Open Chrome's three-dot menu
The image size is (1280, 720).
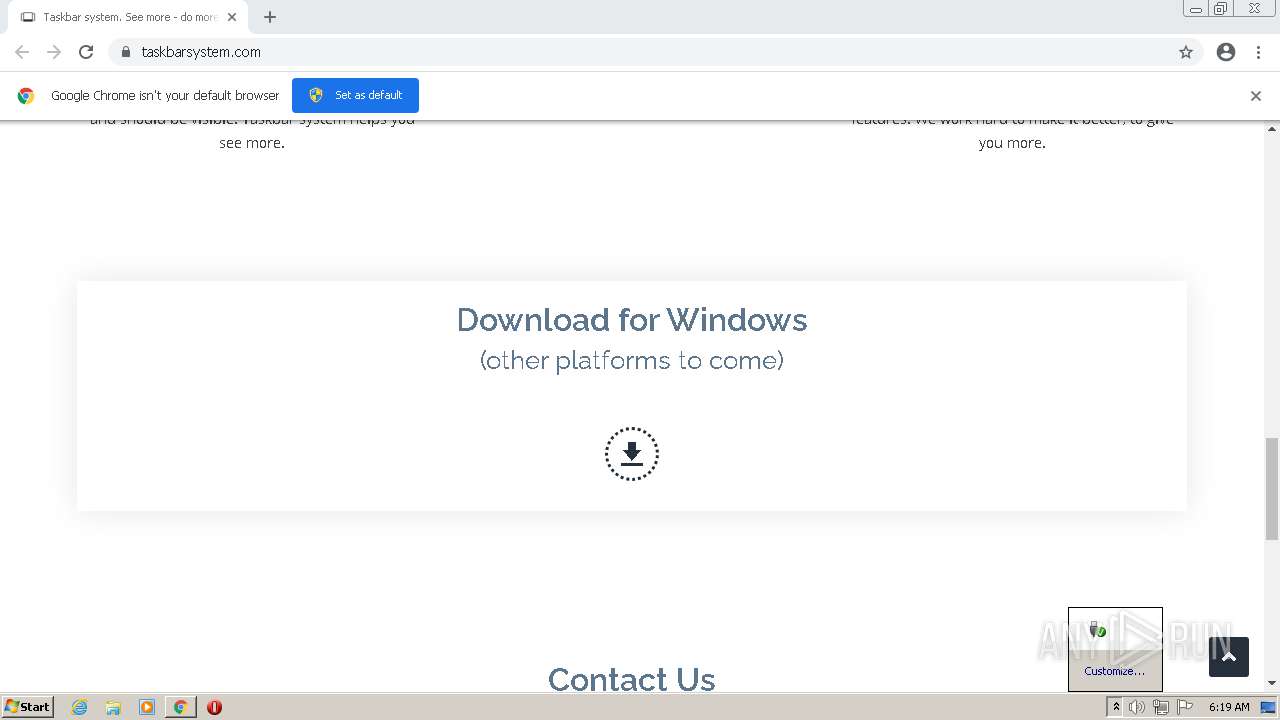click(x=1258, y=52)
